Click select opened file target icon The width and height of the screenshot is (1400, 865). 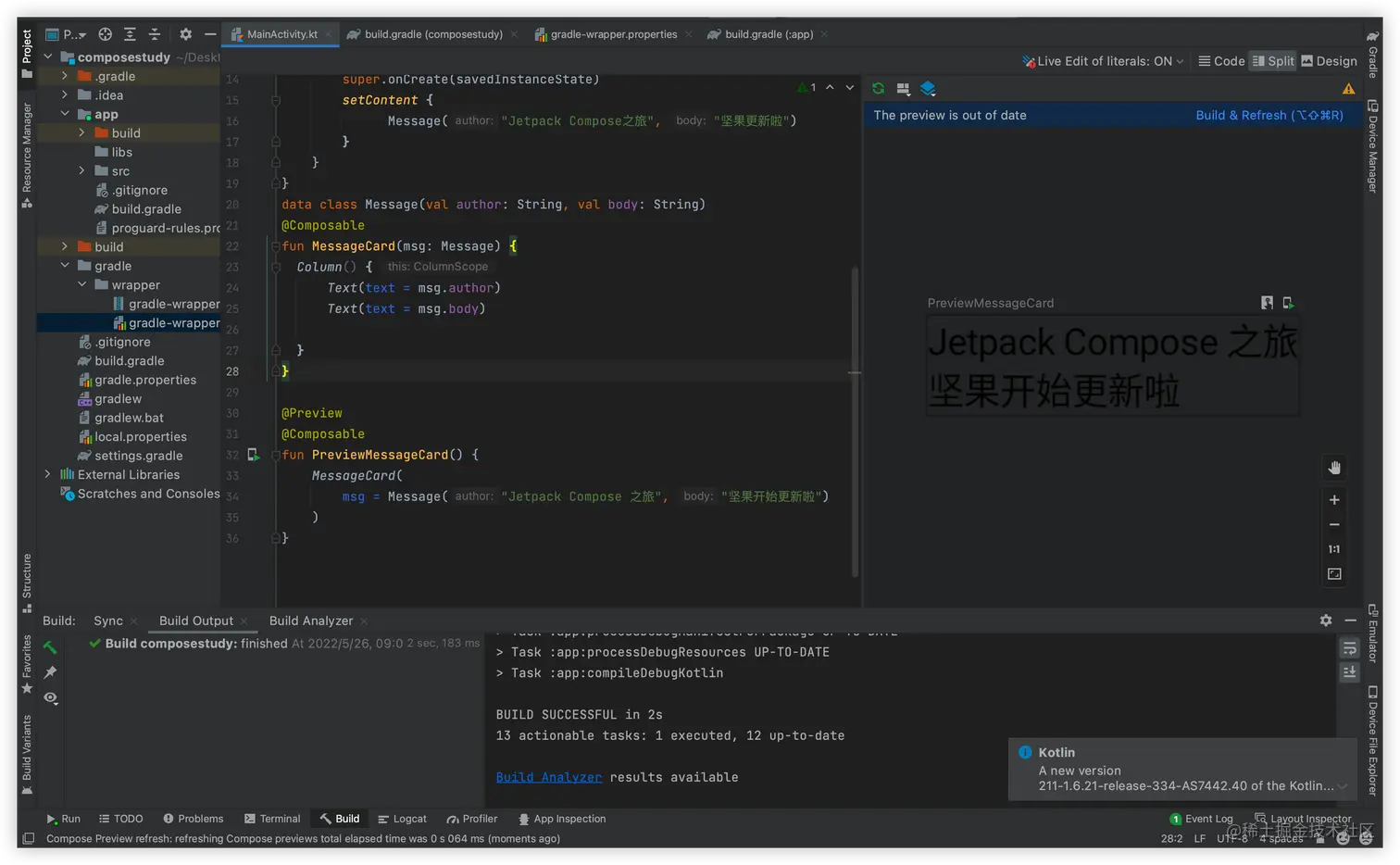pos(106,34)
